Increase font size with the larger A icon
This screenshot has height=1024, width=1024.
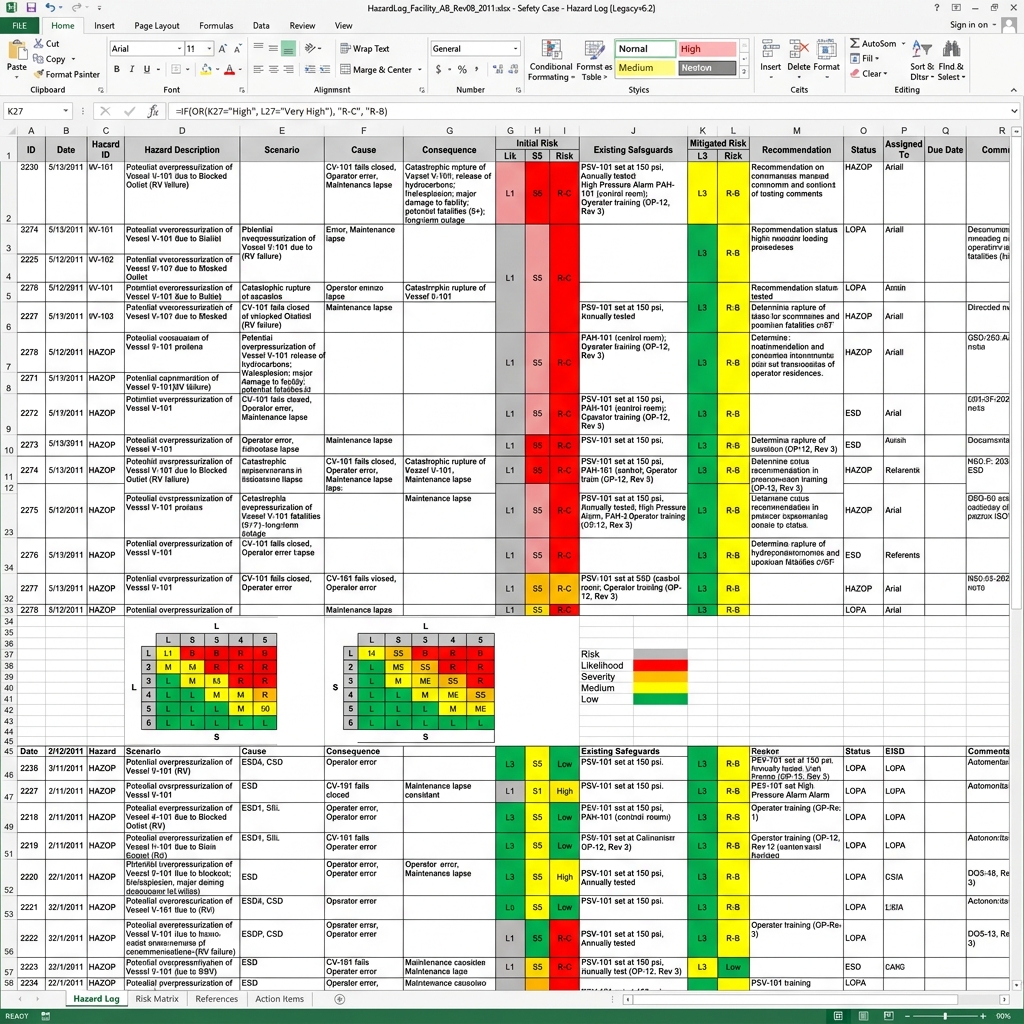[x=223, y=48]
